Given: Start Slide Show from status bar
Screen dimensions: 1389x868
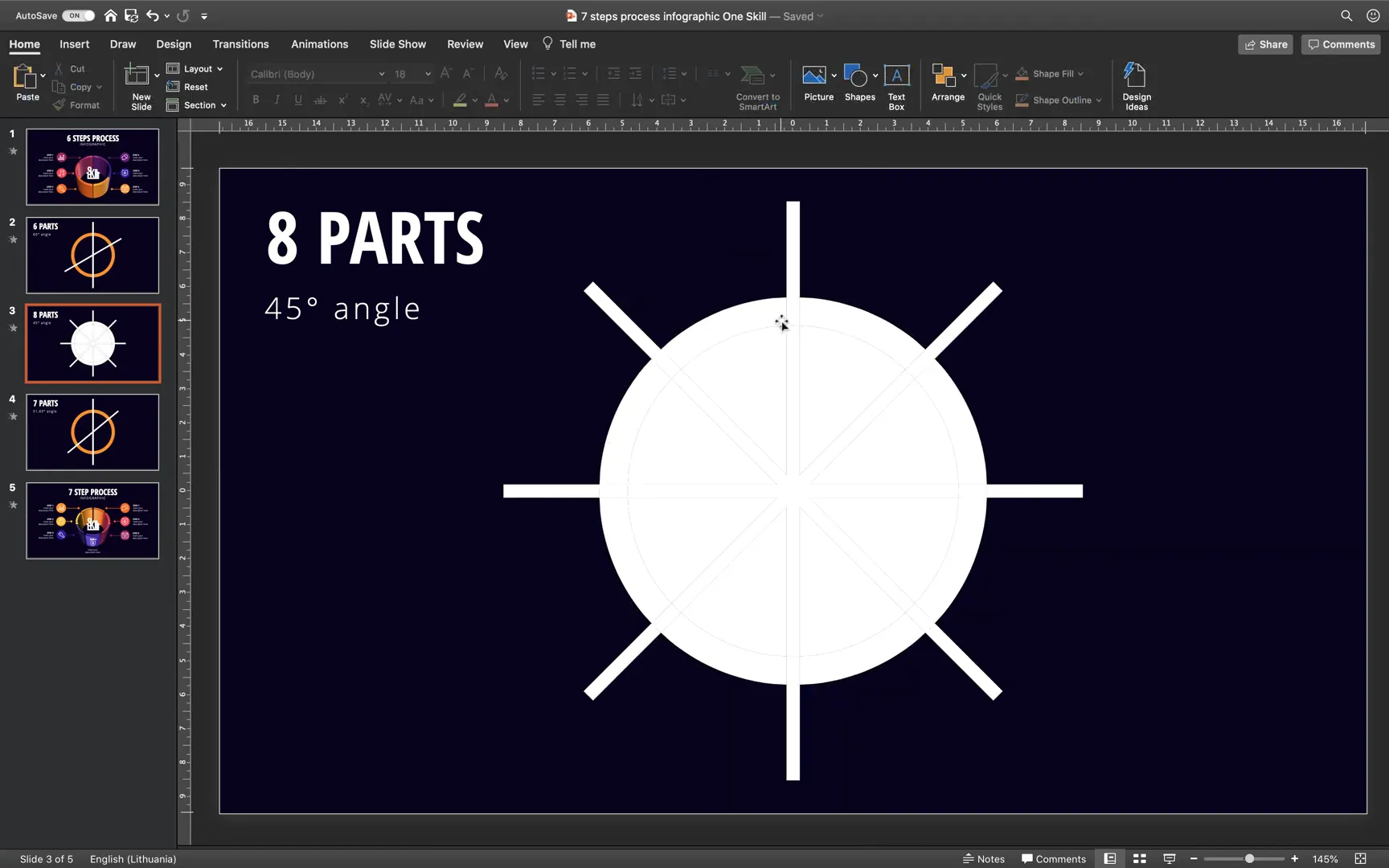Looking at the screenshot, I should tap(1169, 858).
